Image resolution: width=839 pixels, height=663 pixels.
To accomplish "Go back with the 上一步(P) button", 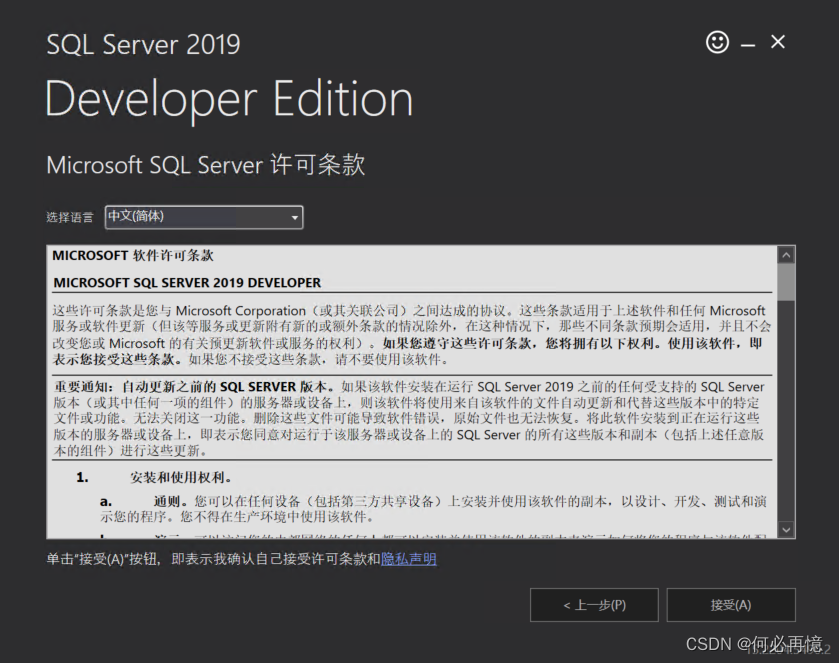I will tap(594, 605).
